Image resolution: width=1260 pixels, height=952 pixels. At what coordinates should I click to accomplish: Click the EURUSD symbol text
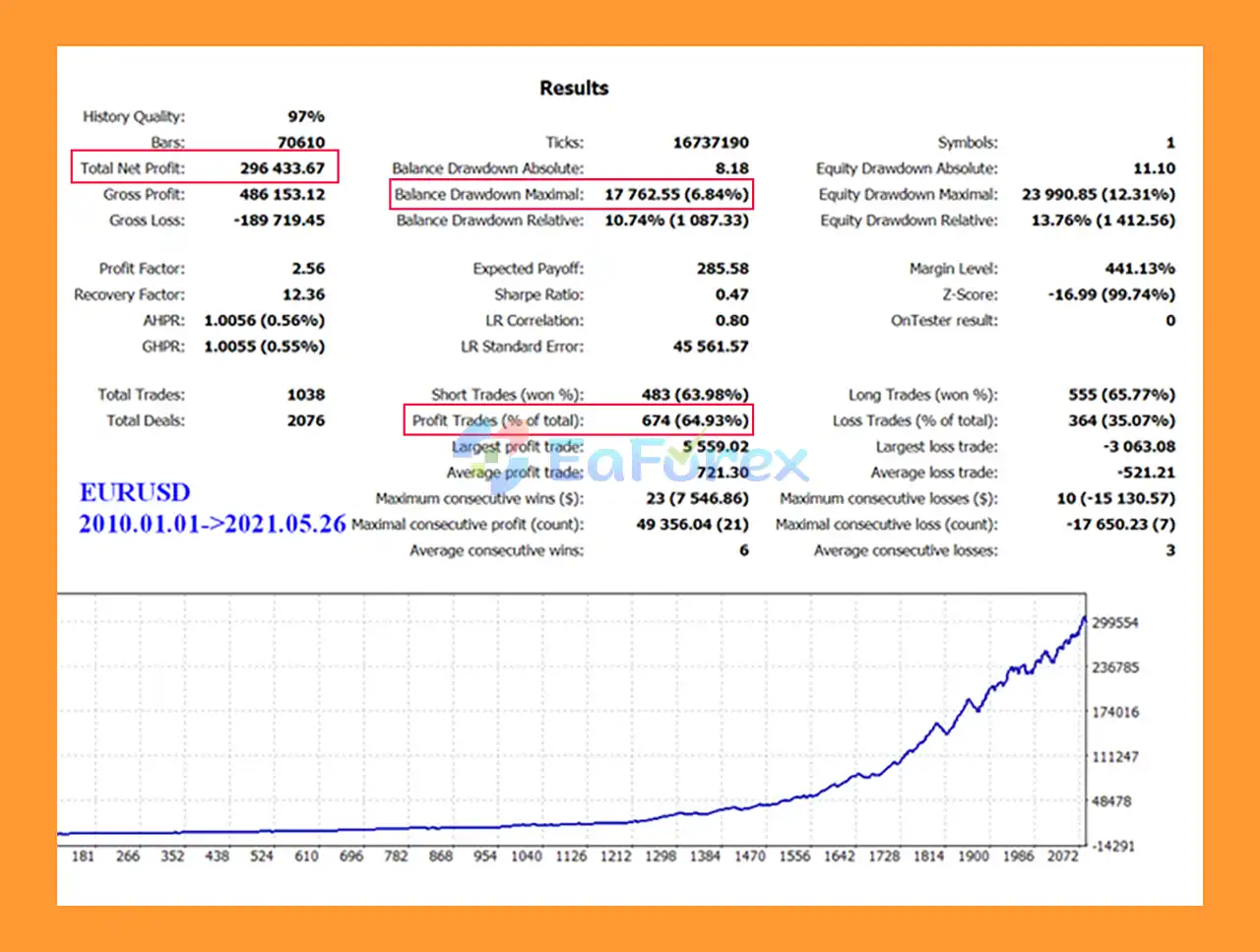tap(135, 492)
